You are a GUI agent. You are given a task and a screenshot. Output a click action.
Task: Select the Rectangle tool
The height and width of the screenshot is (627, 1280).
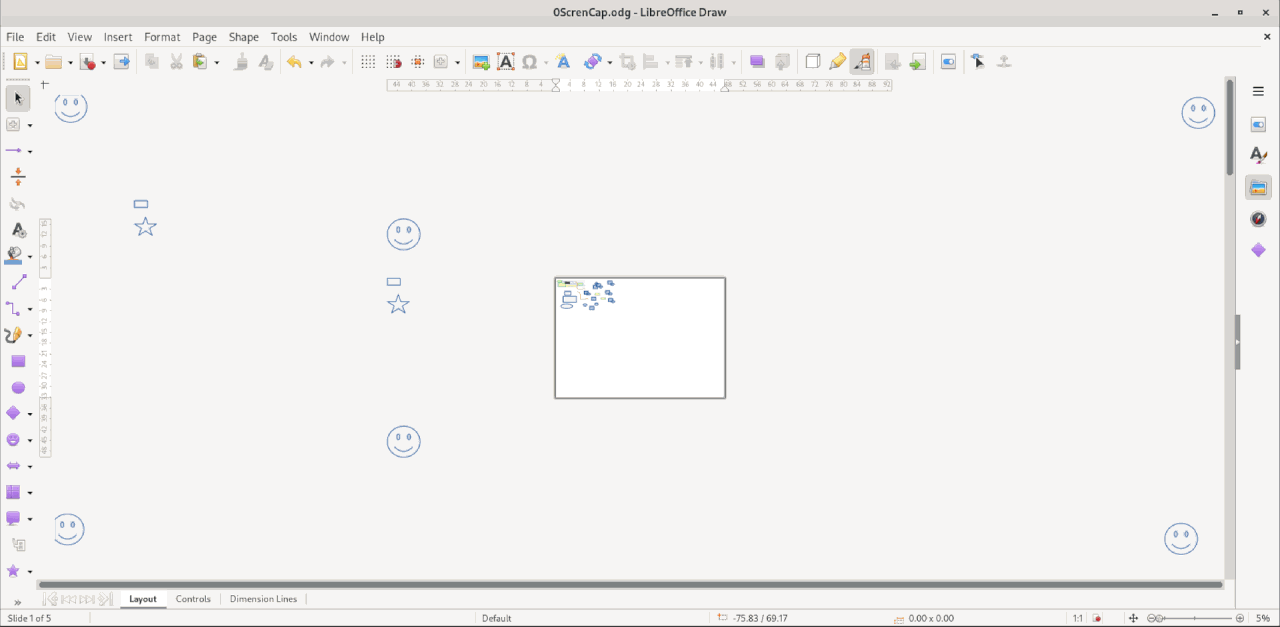[x=17, y=361]
